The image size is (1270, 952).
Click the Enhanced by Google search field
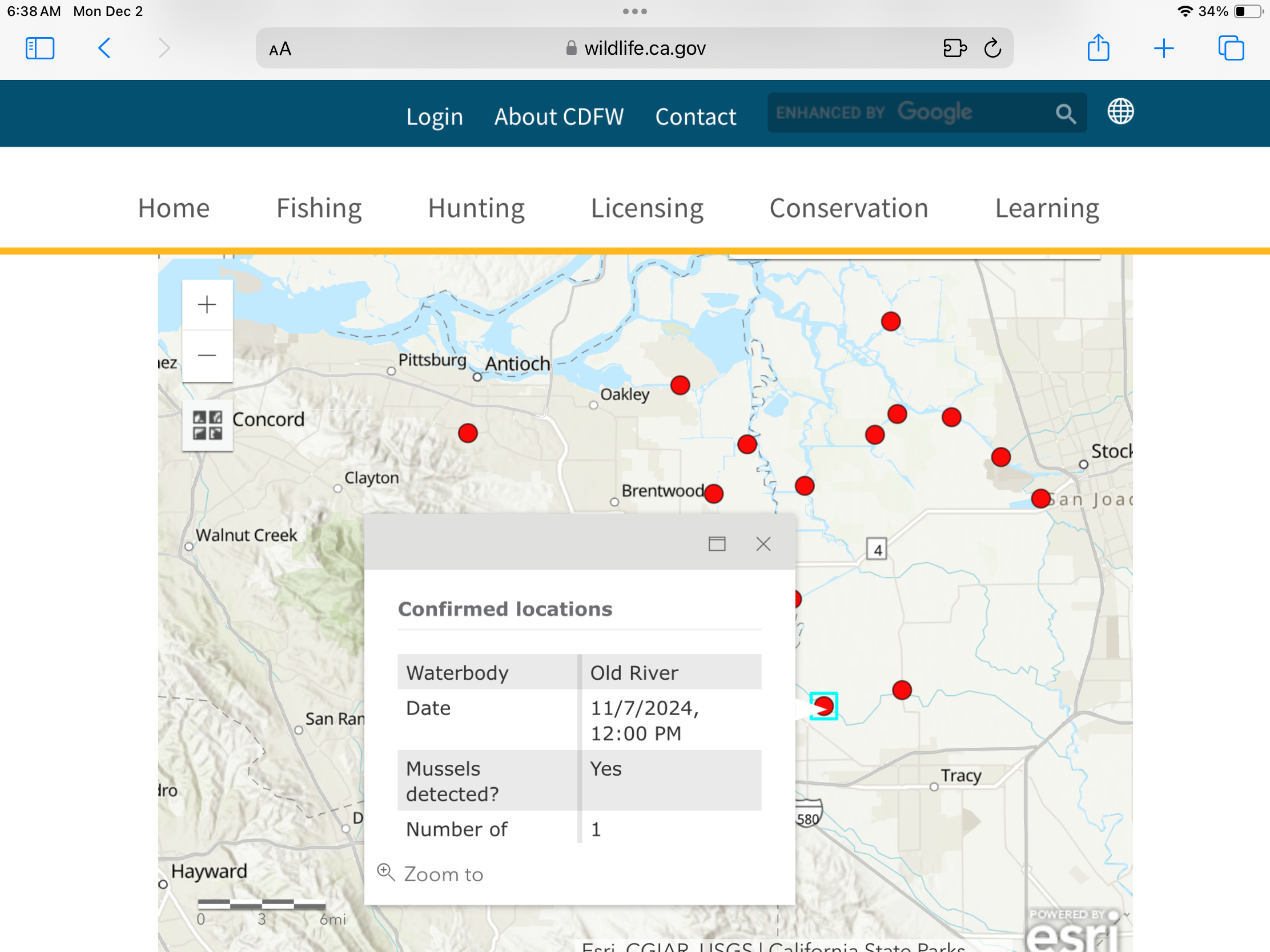907,113
